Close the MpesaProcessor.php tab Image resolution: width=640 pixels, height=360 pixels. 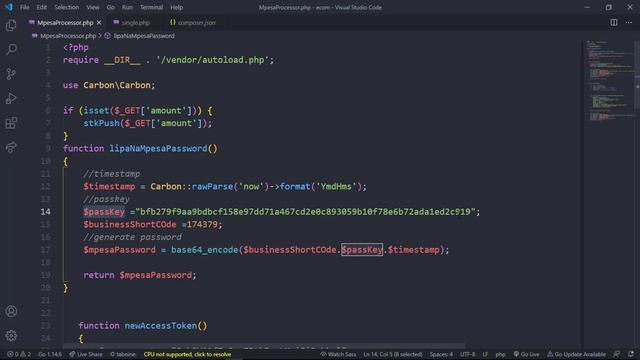point(99,23)
